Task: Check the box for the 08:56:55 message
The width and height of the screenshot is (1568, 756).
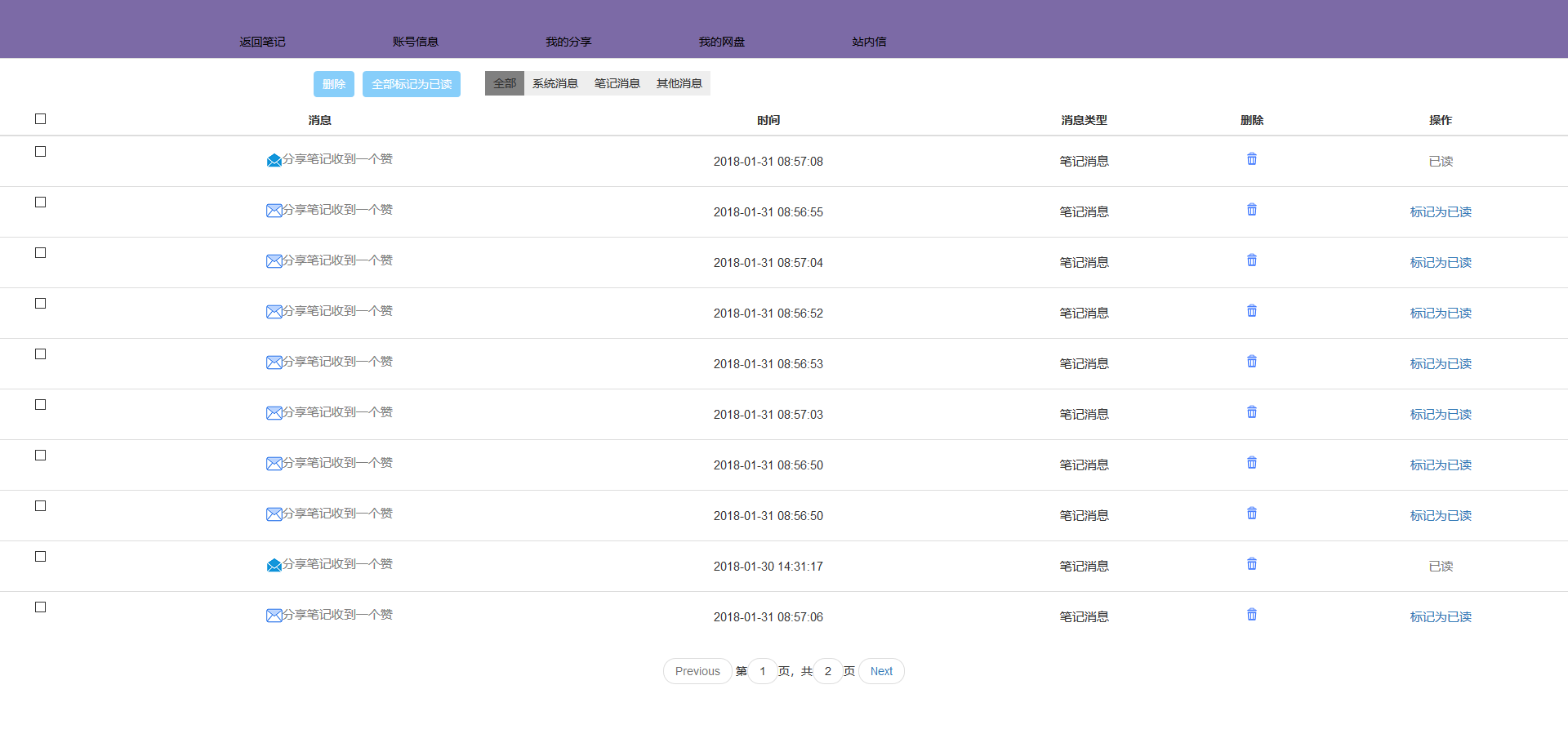Action: pos(40,202)
